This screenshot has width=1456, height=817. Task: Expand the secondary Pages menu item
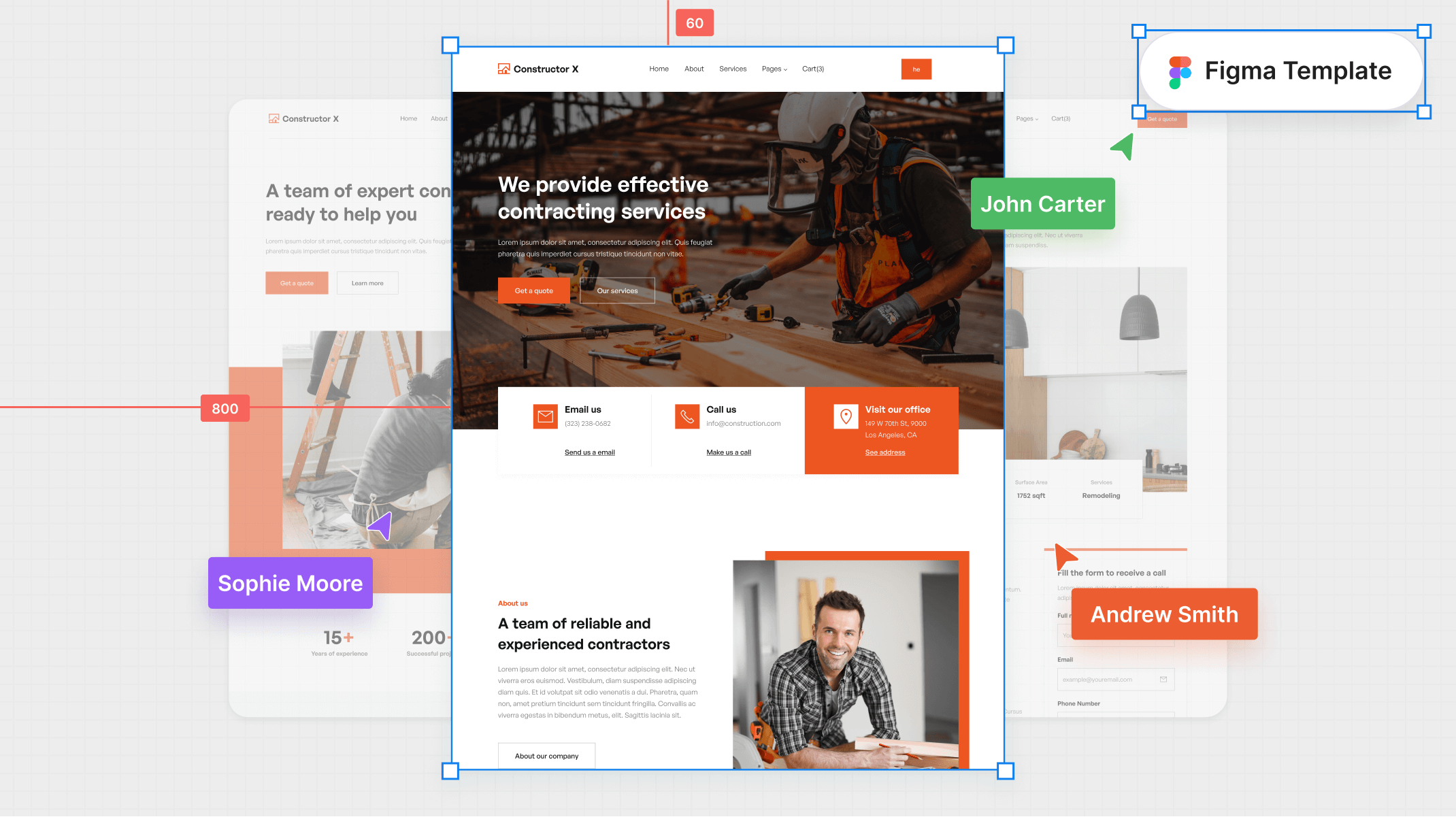[x=776, y=68]
